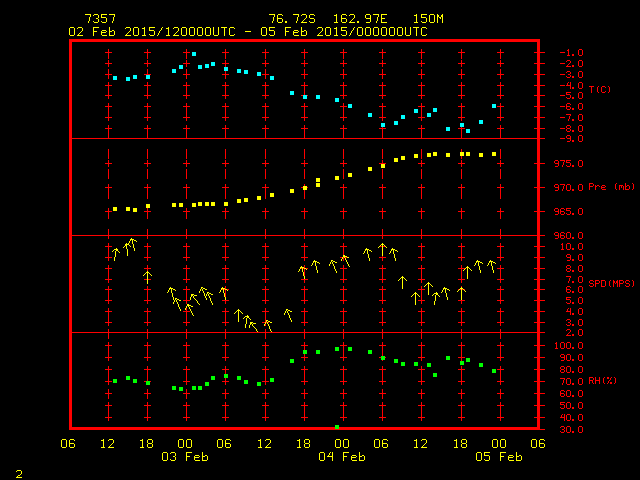Image resolution: width=640 pixels, height=480 pixels.
Task: Click the 965.0 pressure axis label
Action: (569, 212)
